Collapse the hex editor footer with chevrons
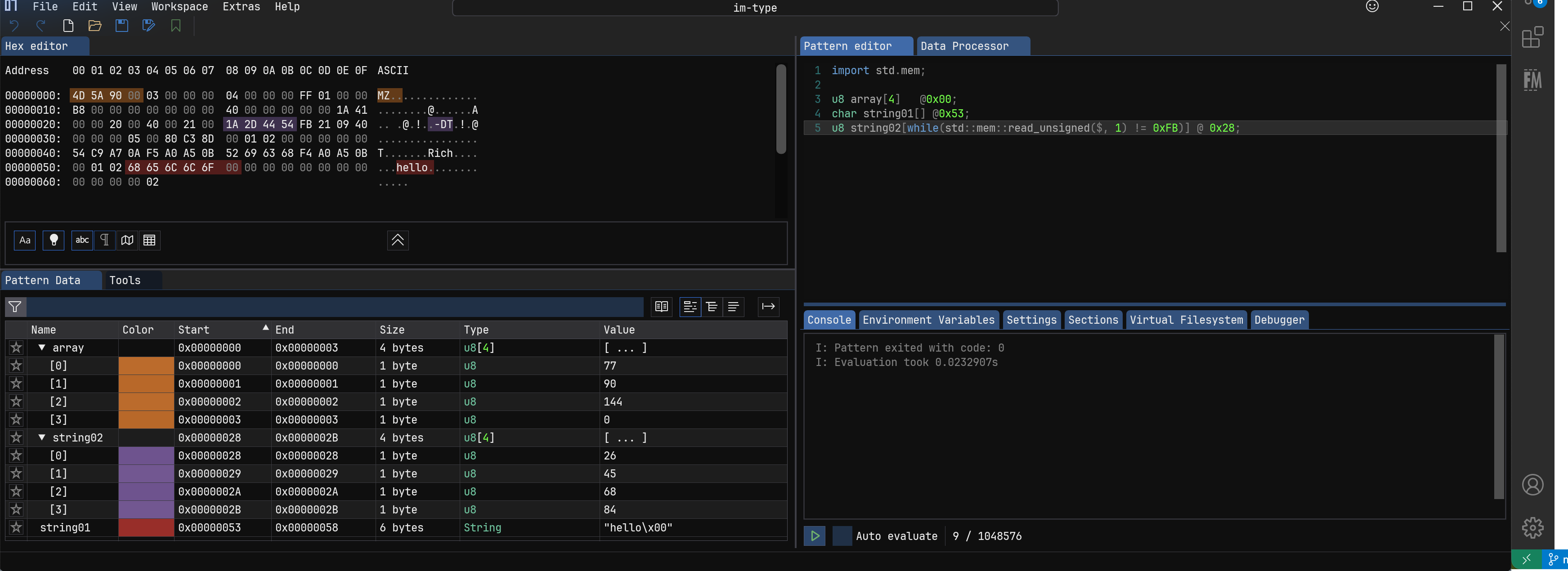The width and height of the screenshot is (1568, 571). (398, 240)
